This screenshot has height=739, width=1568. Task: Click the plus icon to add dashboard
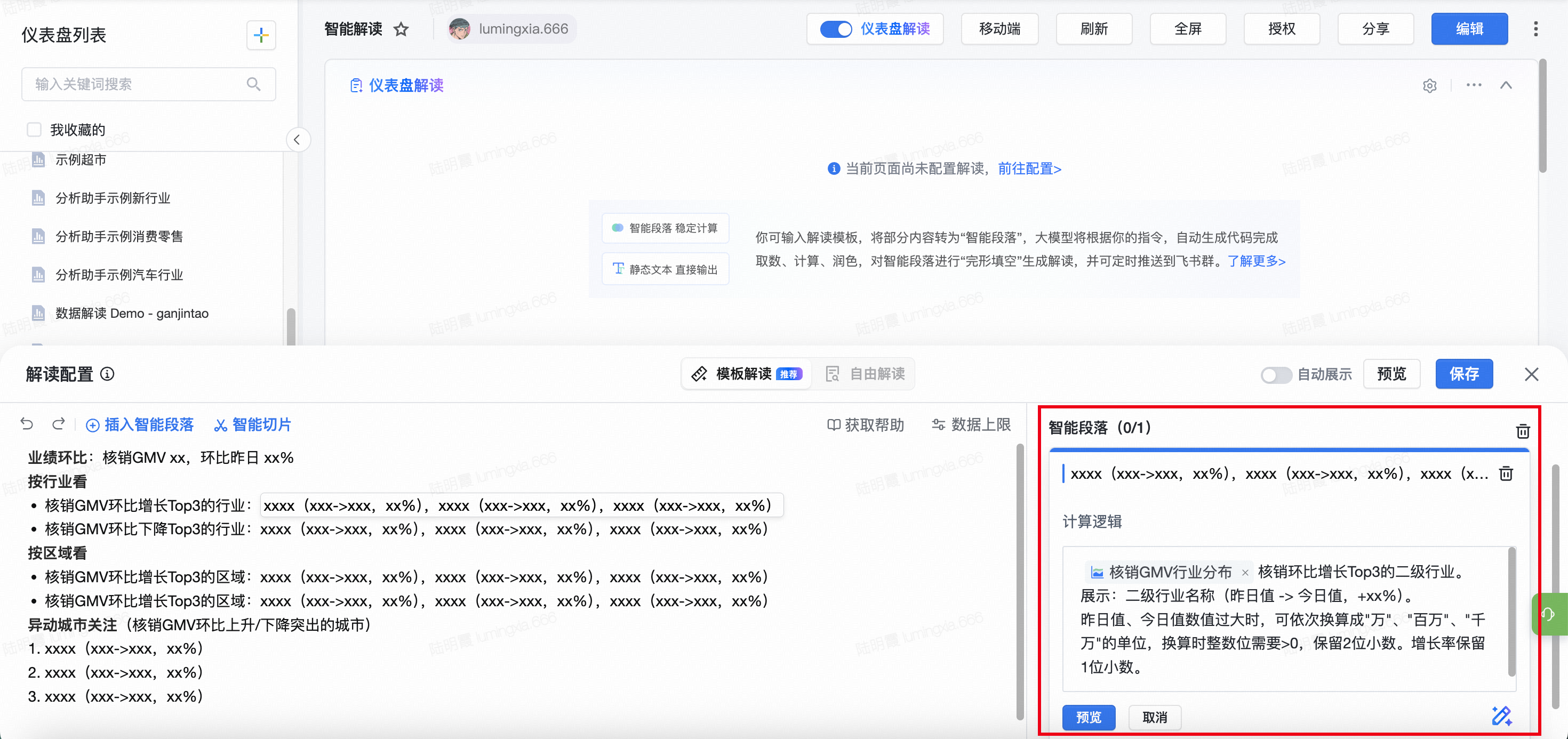point(261,35)
